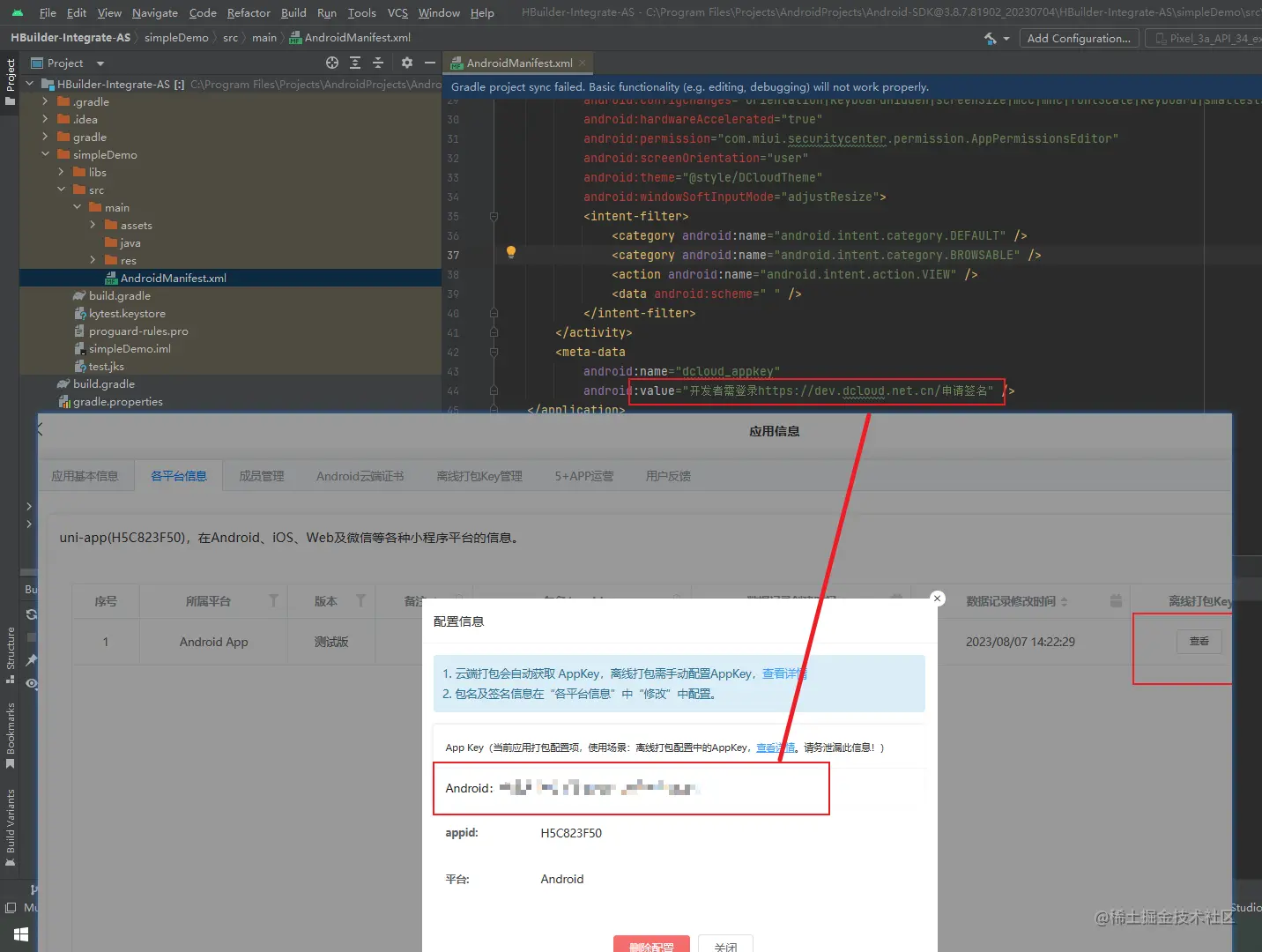Click the pin icon in Build panel
This screenshot has width=1262, height=952.
pyautogui.click(x=32, y=660)
